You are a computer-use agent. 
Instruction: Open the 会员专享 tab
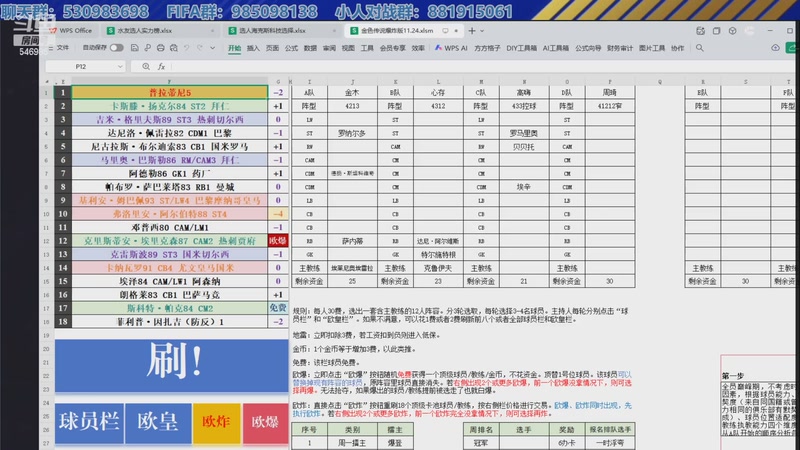coord(392,48)
